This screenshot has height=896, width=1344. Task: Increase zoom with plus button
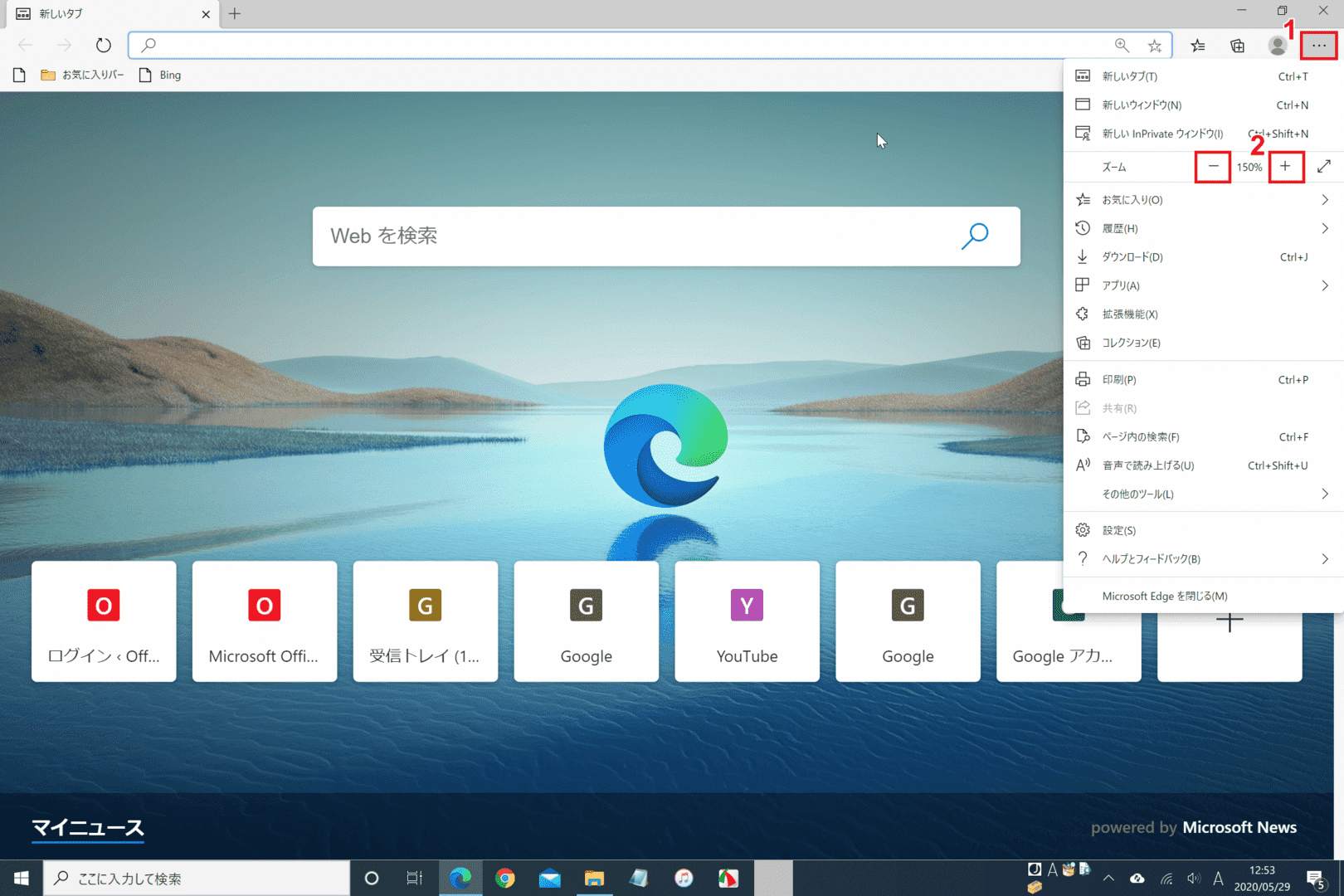click(x=1285, y=167)
